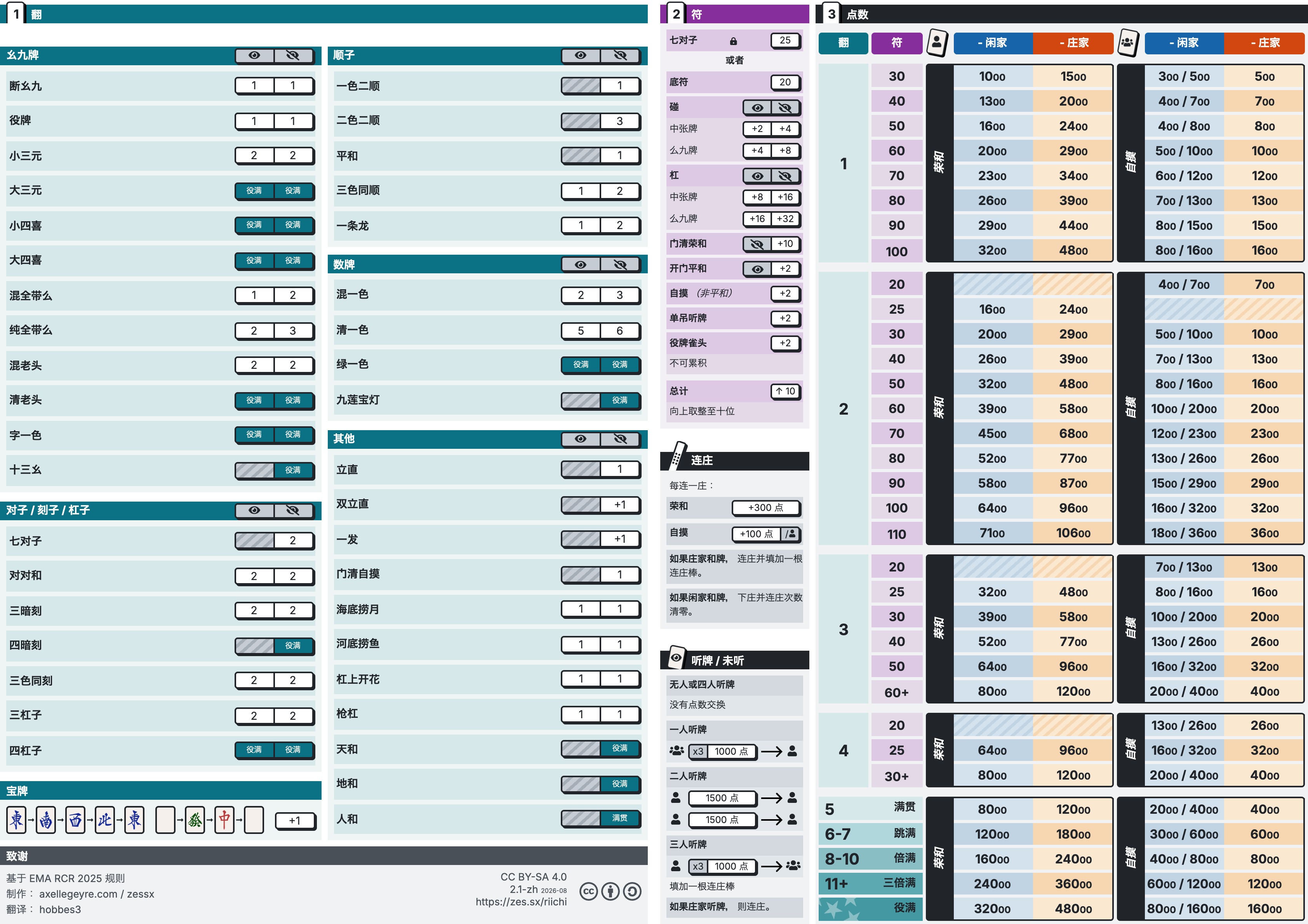Toggle the open eye in 其他 header
The height and width of the screenshot is (924, 1308).
click(x=581, y=439)
